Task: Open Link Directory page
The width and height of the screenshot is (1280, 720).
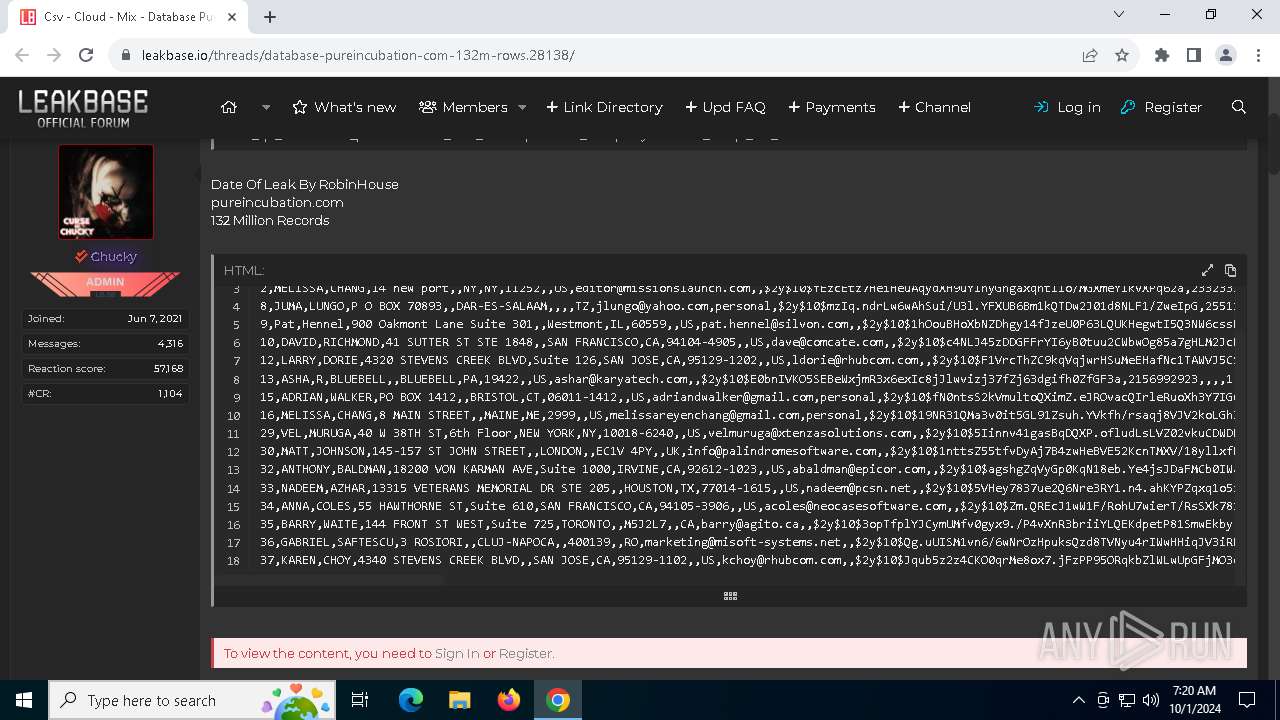Action: click(x=604, y=107)
